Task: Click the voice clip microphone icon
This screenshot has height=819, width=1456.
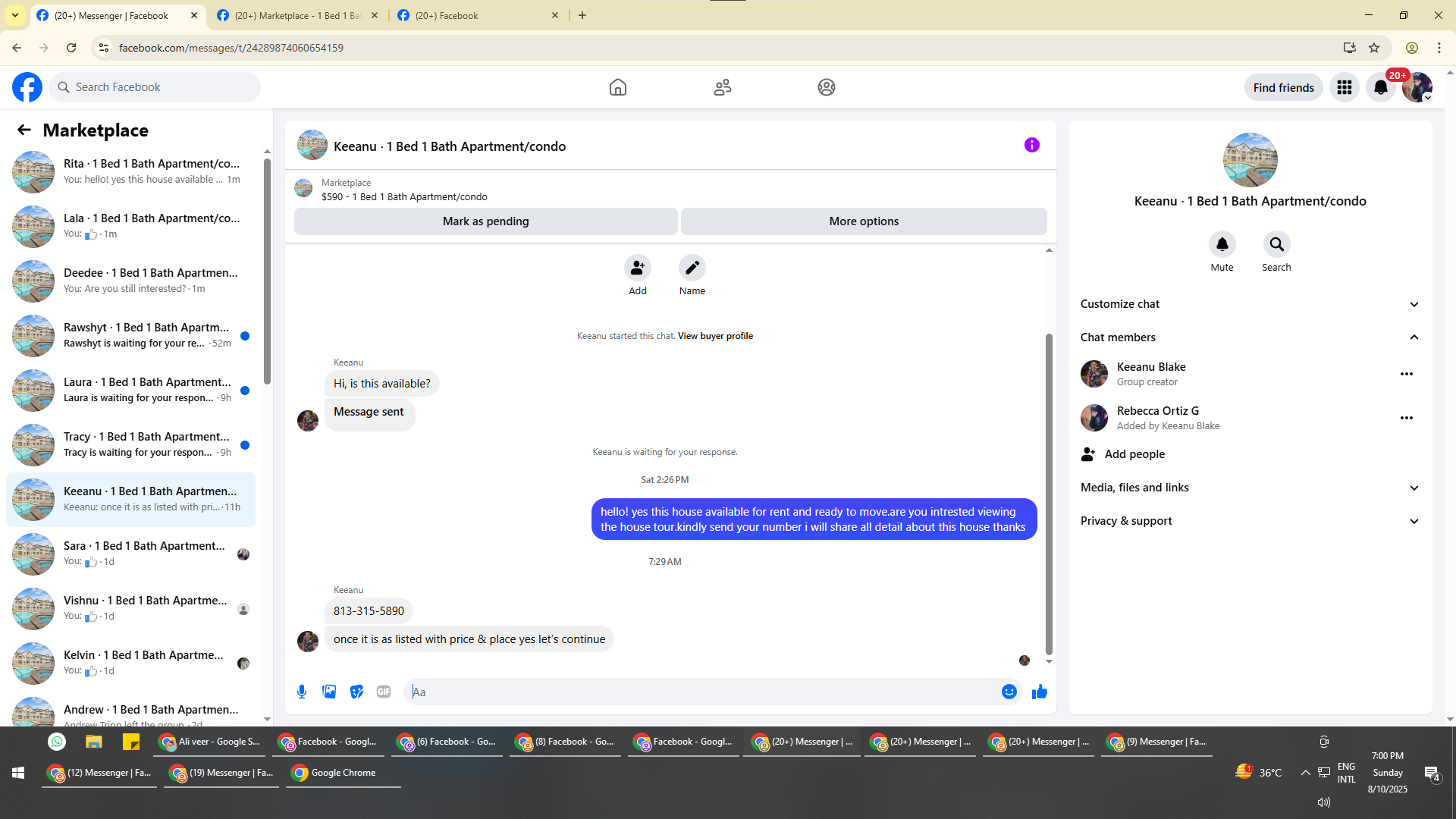Action: click(x=302, y=692)
